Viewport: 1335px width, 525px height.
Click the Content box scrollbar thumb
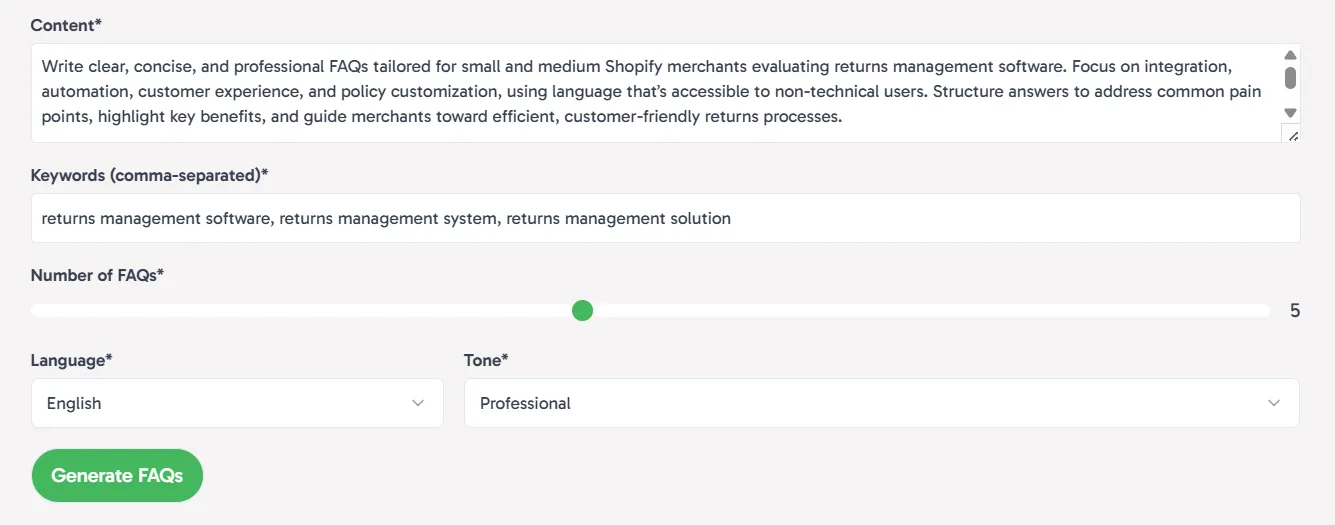1290,78
